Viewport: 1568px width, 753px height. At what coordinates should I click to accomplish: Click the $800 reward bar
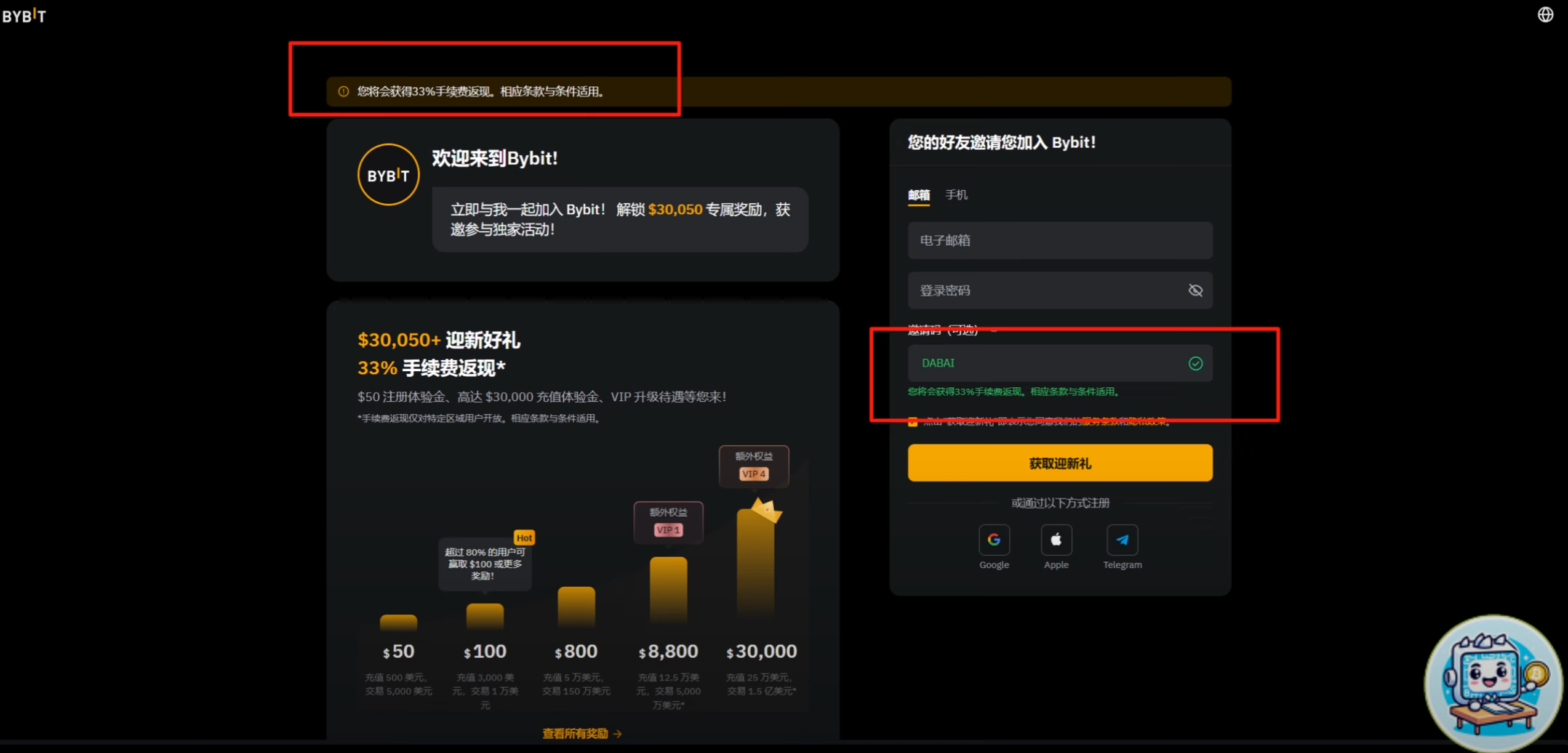pos(577,607)
